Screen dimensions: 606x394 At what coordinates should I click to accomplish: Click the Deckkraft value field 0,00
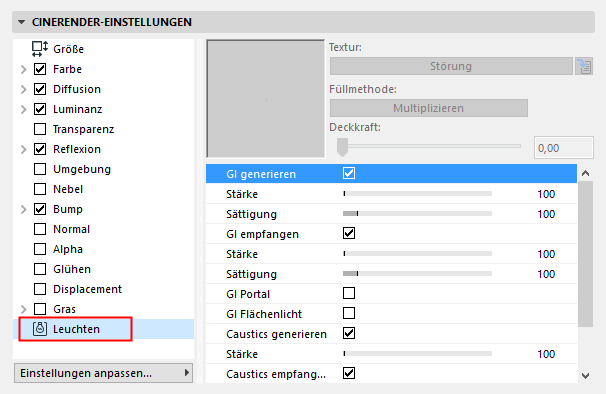pyautogui.click(x=563, y=148)
